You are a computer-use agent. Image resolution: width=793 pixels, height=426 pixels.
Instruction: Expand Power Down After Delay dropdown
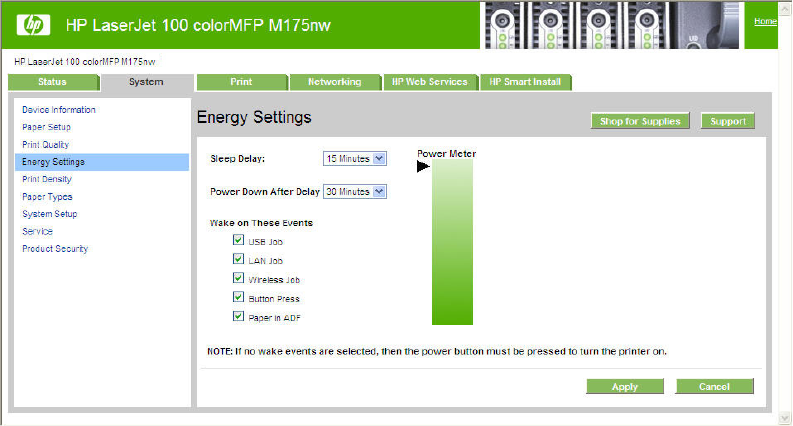point(355,192)
